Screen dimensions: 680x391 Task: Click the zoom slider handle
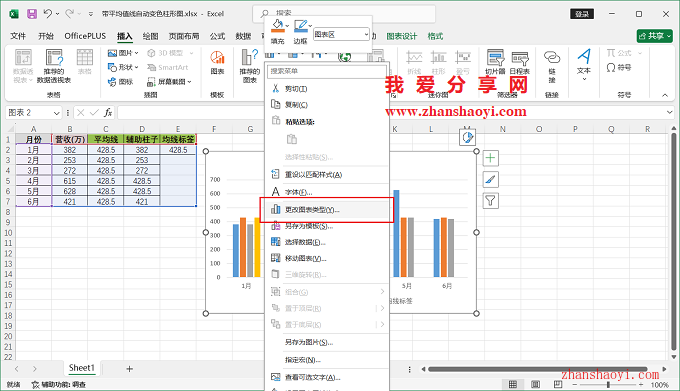click(x=608, y=384)
